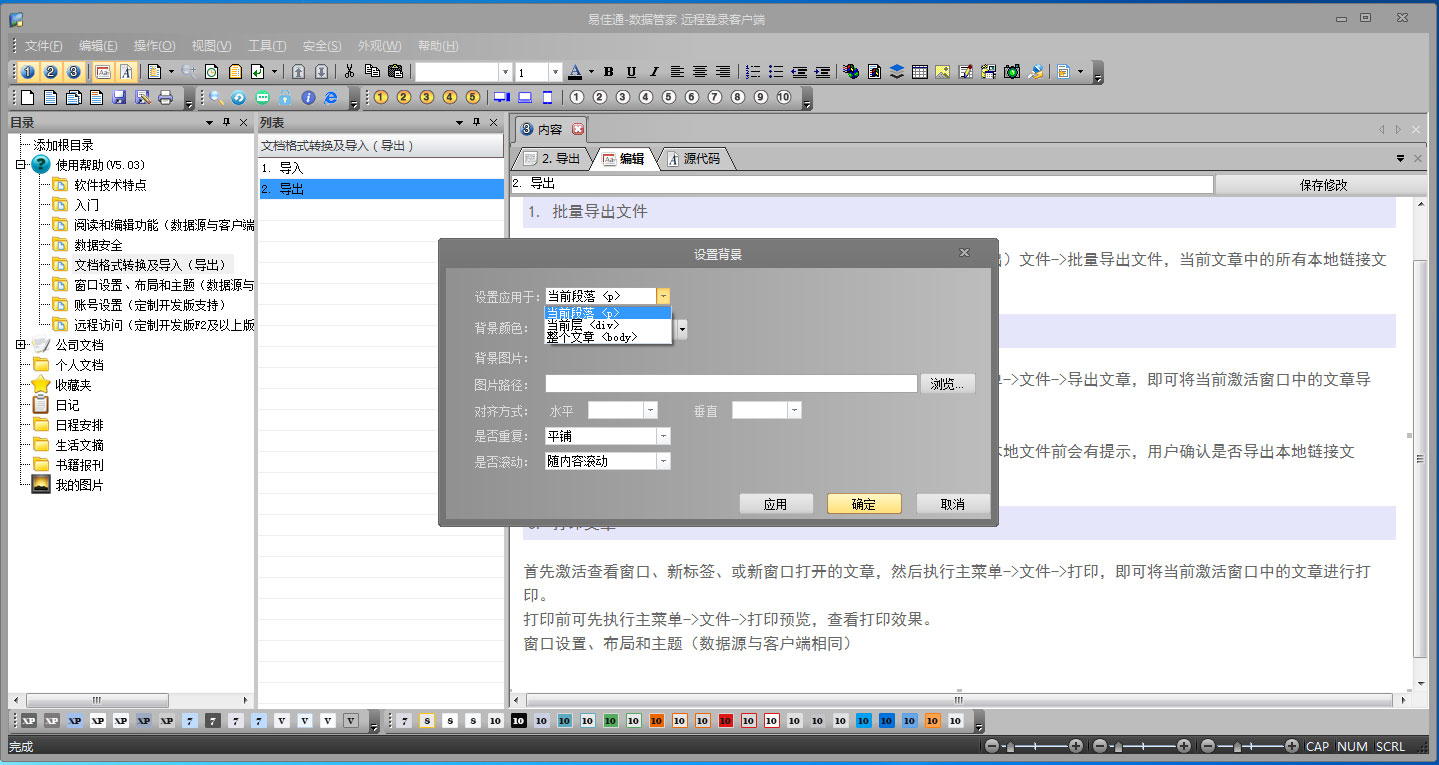Pick the green 10 theme swatch
Image resolution: width=1439 pixels, height=765 pixels.
pyautogui.click(x=611, y=720)
